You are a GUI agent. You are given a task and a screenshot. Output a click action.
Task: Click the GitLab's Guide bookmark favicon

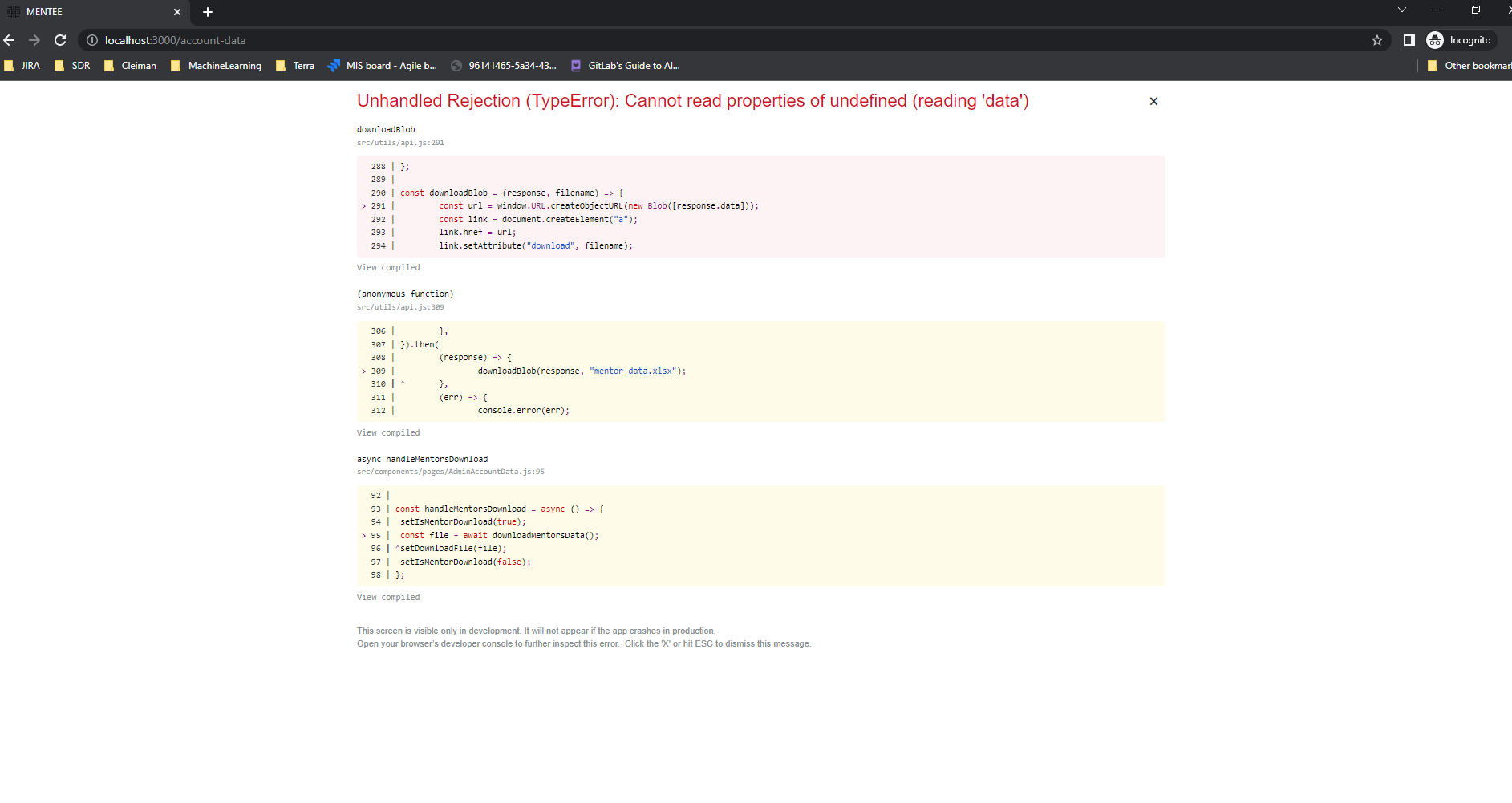point(576,65)
